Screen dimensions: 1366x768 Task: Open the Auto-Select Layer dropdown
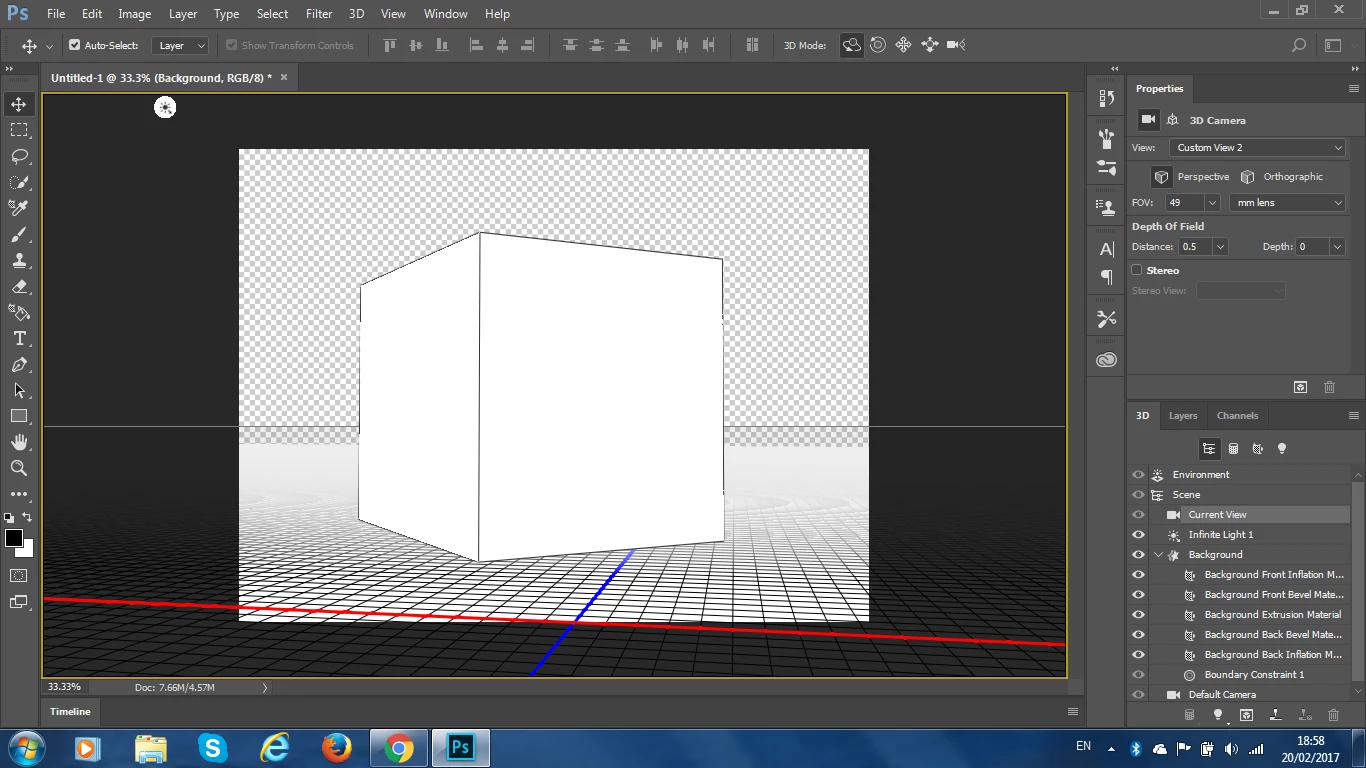[181, 45]
